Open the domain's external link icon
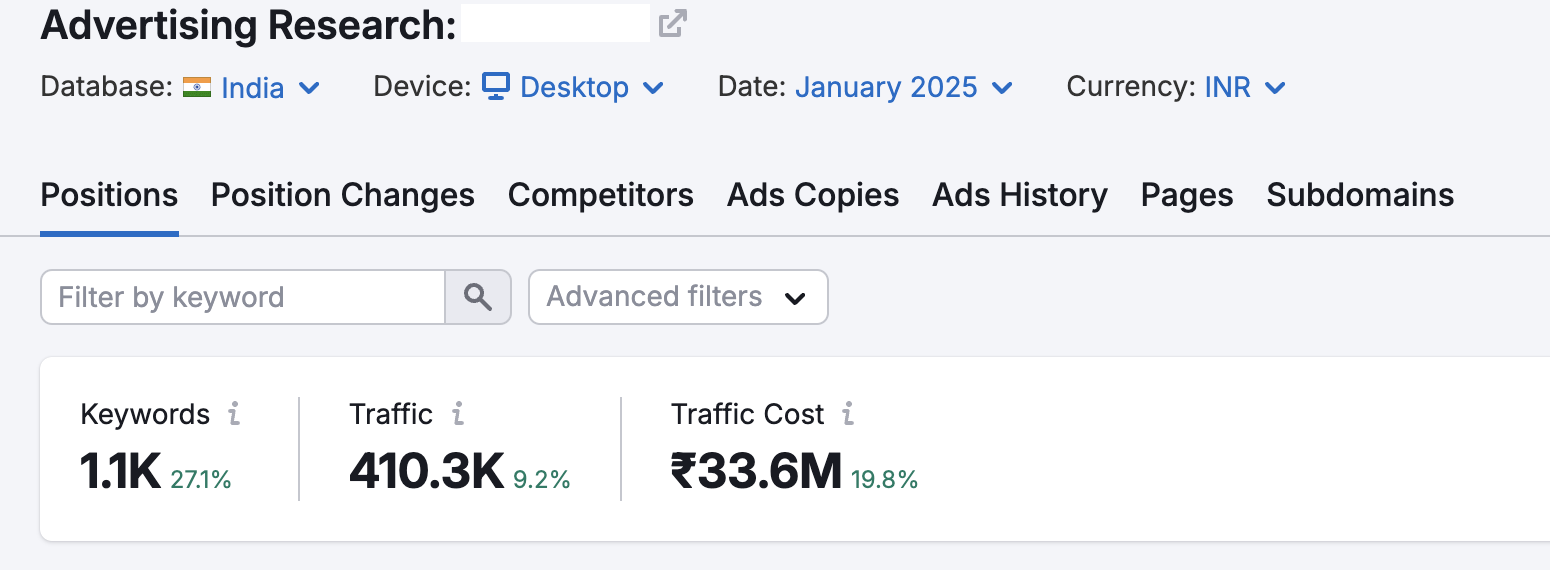Image resolution: width=1550 pixels, height=570 pixels. pyautogui.click(x=673, y=23)
